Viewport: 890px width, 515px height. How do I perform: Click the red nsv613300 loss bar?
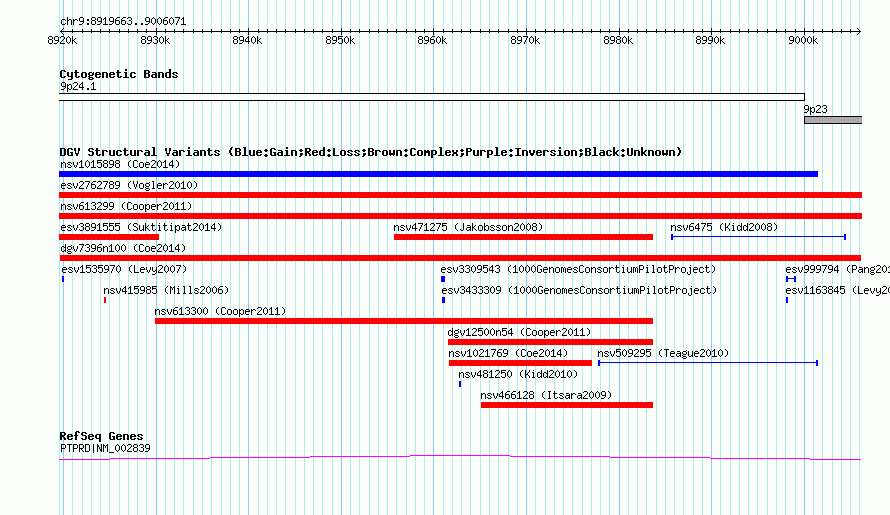pos(404,321)
